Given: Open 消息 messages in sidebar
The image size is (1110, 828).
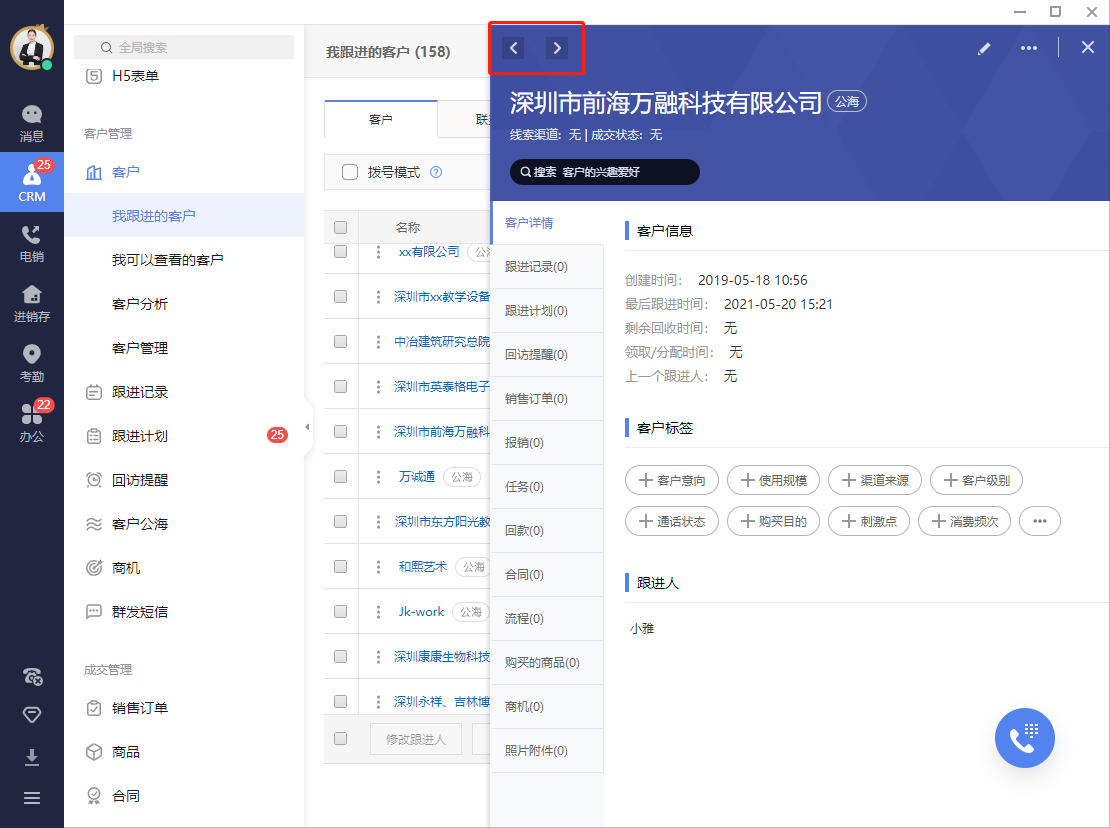Looking at the screenshot, I should click(x=32, y=123).
